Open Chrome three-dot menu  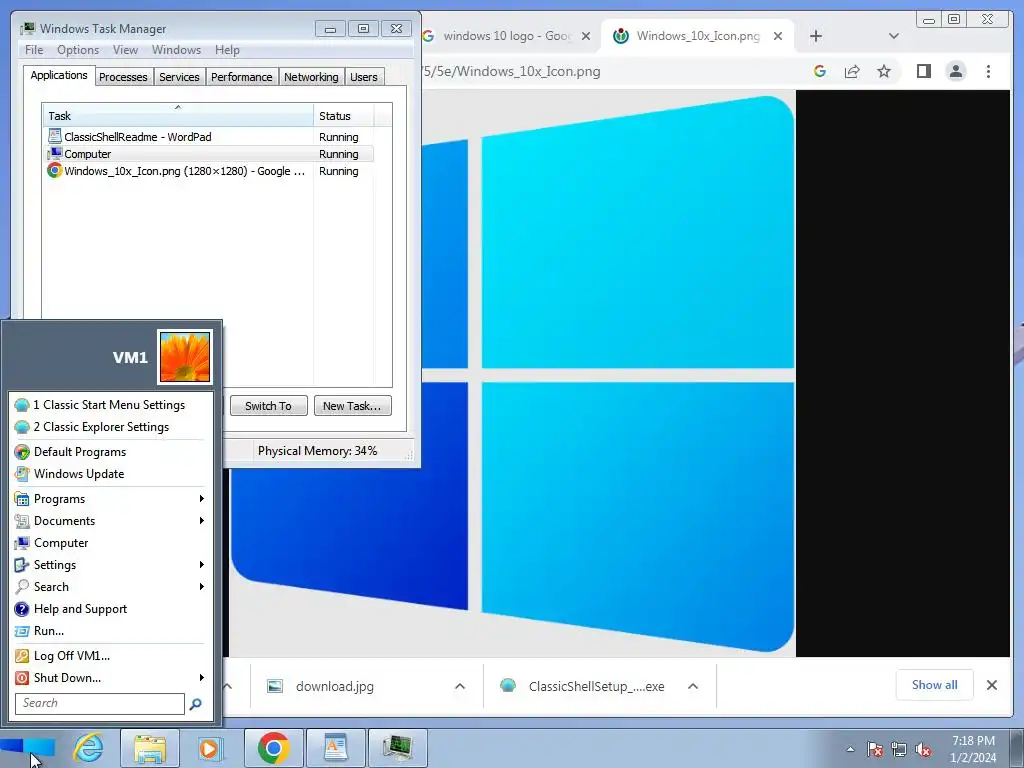point(988,71)
